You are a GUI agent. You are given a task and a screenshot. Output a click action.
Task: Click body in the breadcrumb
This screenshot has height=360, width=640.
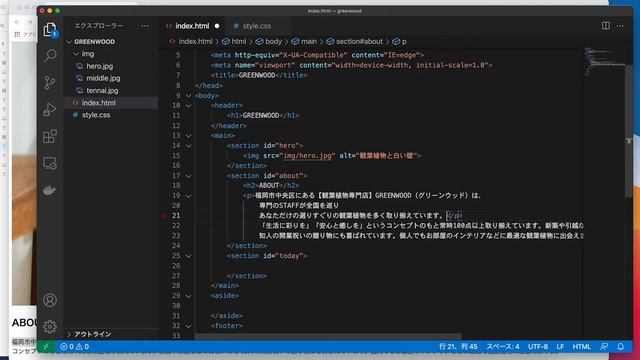tap(269, 41)
